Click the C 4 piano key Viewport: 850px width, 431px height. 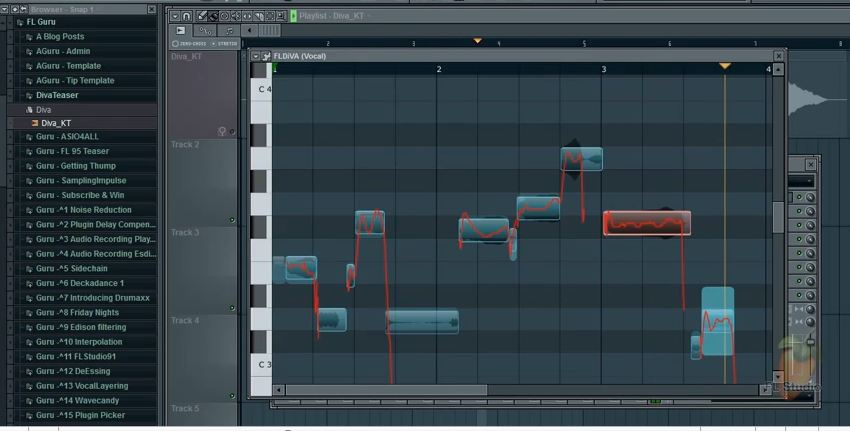click(x=262, y=89)
